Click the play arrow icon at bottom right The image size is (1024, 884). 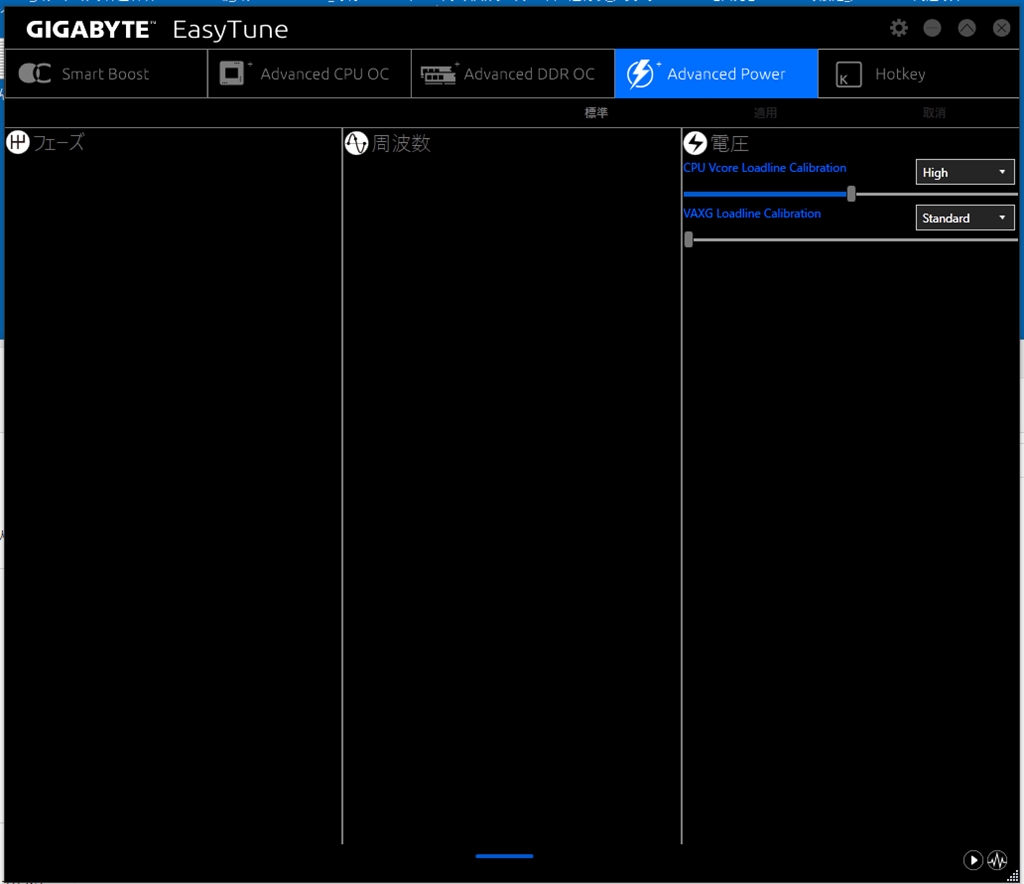[x=973, y=860]
